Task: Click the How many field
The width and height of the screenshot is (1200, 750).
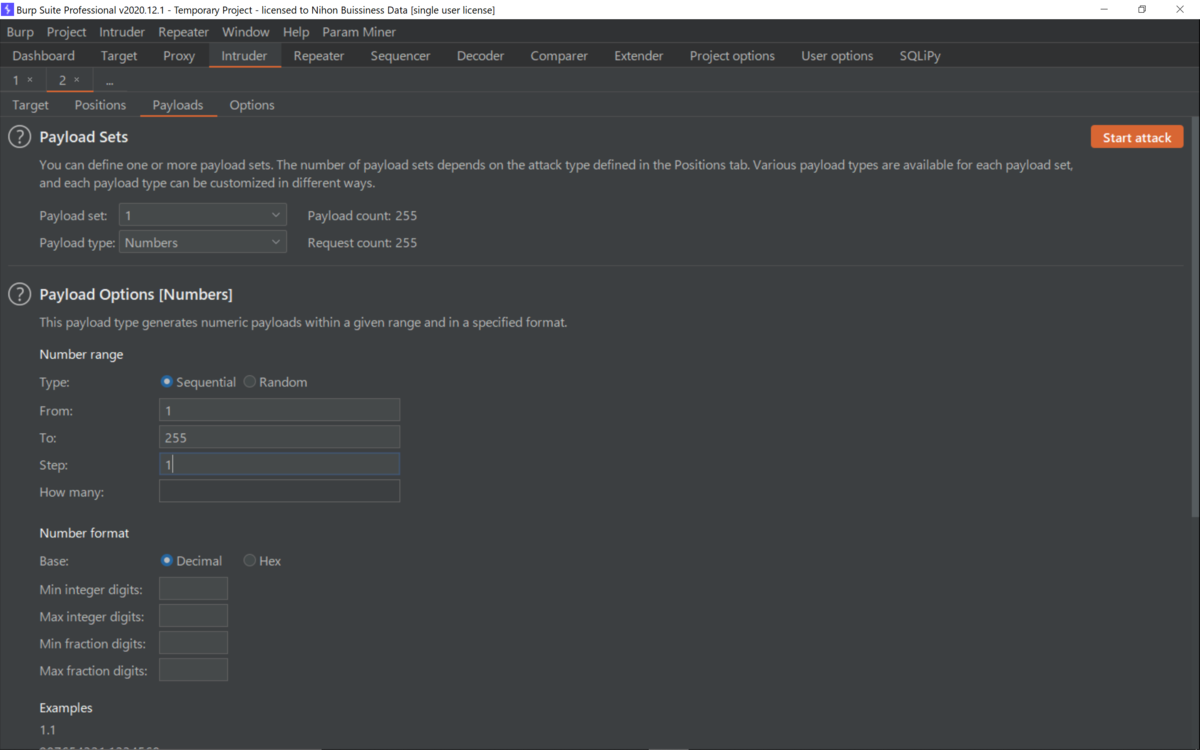Action: point(279,491)
